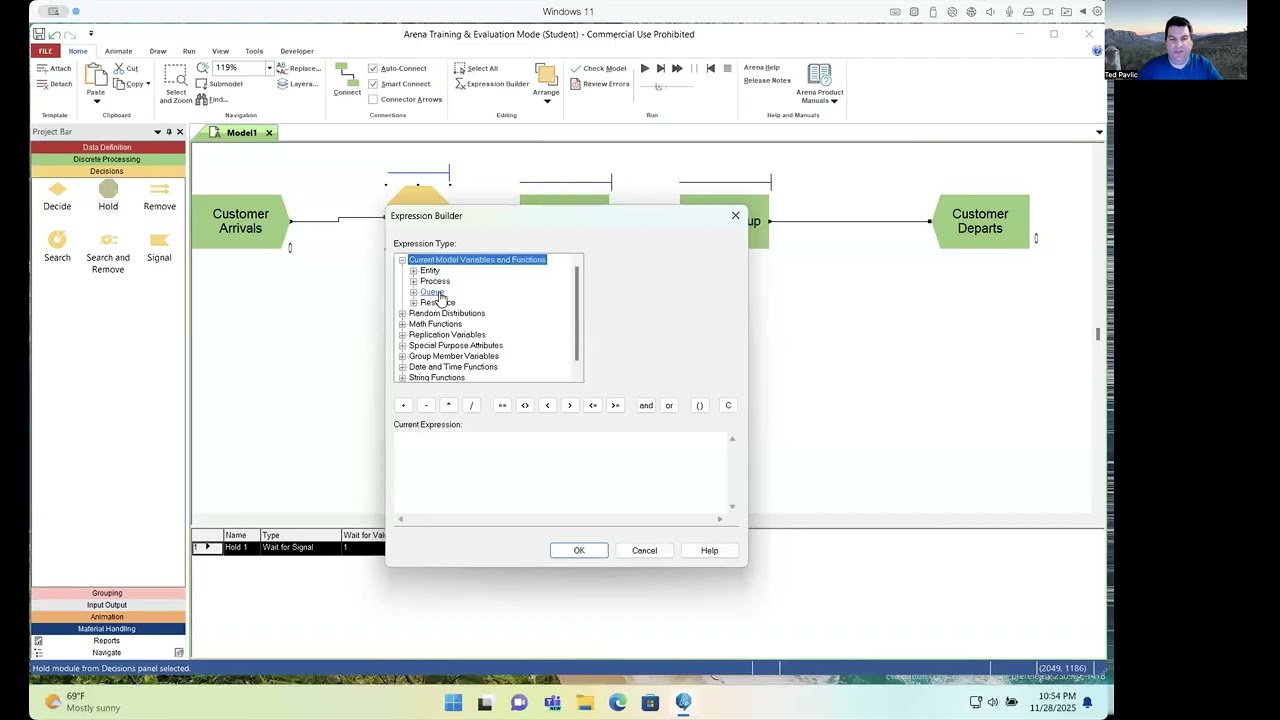The image size is (1280, 720).
Task: Enable the Connector Arrows checkbox
Action: coord(373,99)
